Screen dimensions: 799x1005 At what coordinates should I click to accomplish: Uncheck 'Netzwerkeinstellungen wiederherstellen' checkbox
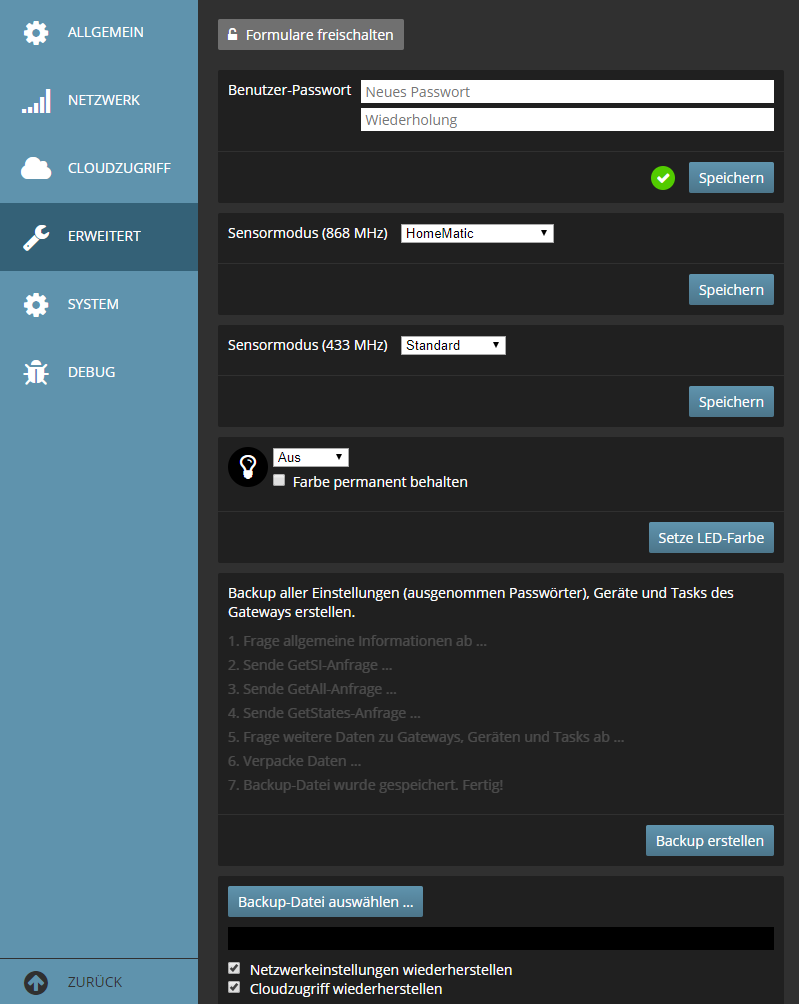[234, 969]
